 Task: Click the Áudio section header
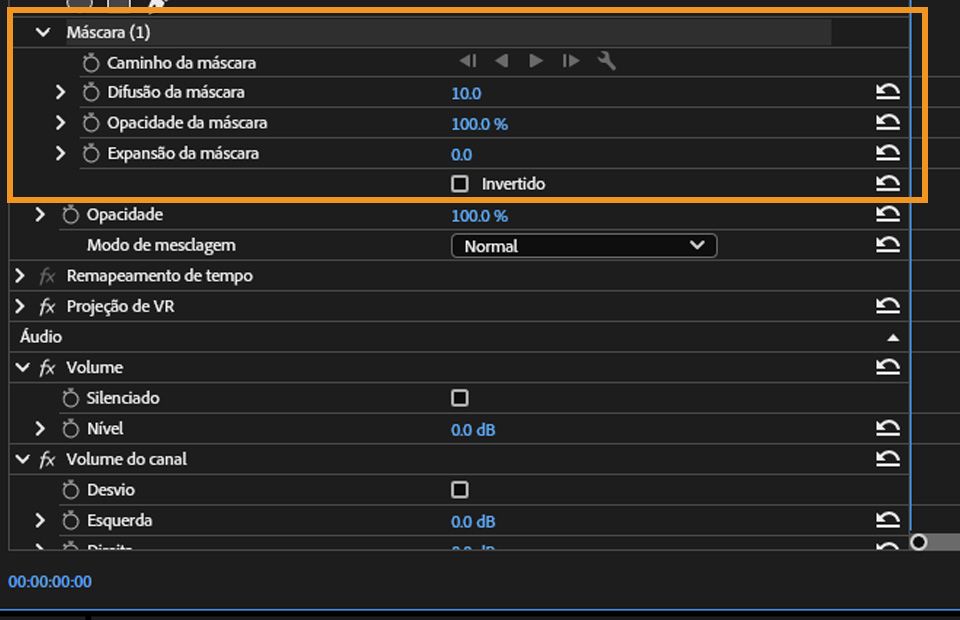pos(41,337)
